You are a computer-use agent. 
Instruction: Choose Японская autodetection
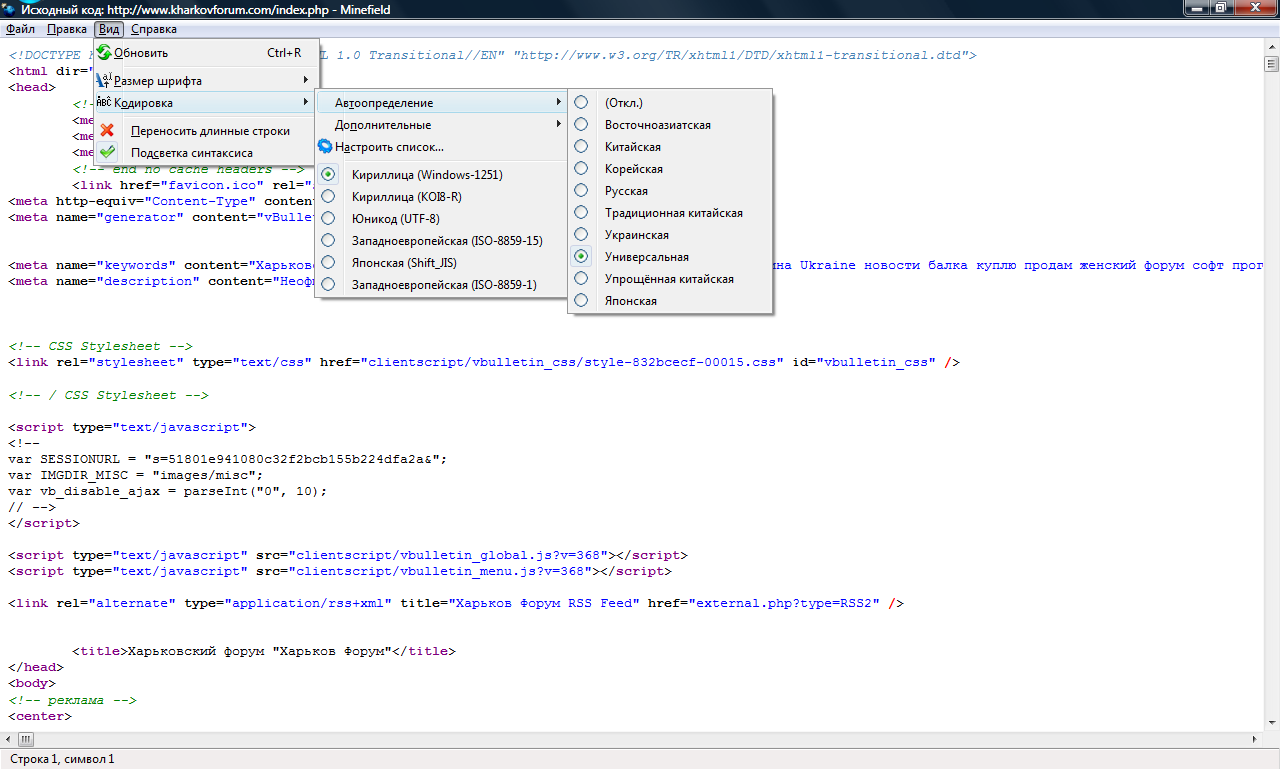(x=670, y=301)
